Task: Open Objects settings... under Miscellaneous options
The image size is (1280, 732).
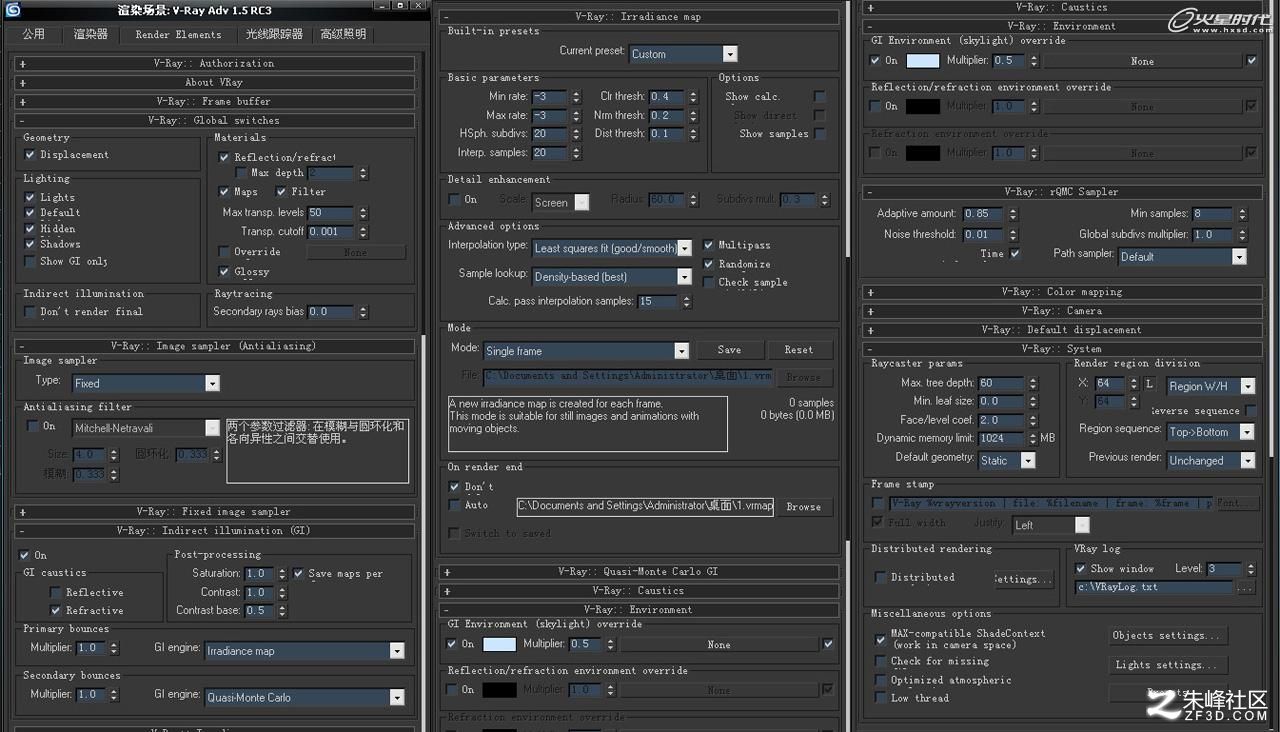Action: [x=1167, y=636]
